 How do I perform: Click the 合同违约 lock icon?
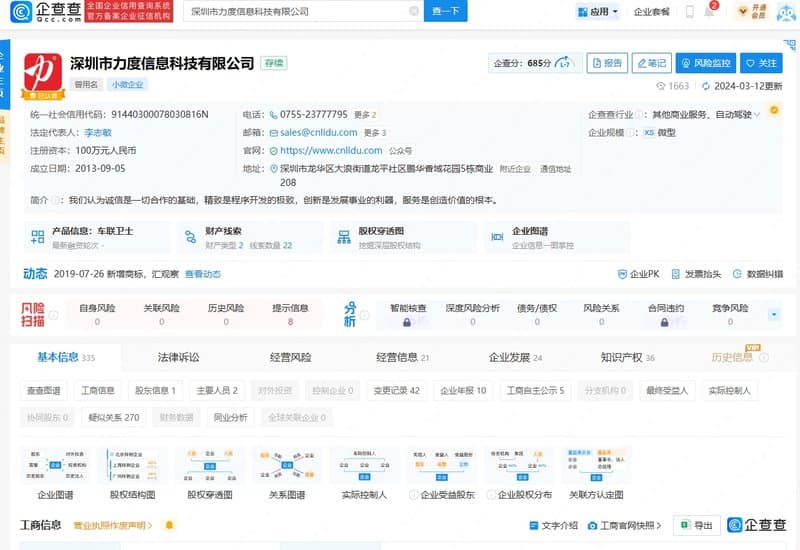coord(664,322)
